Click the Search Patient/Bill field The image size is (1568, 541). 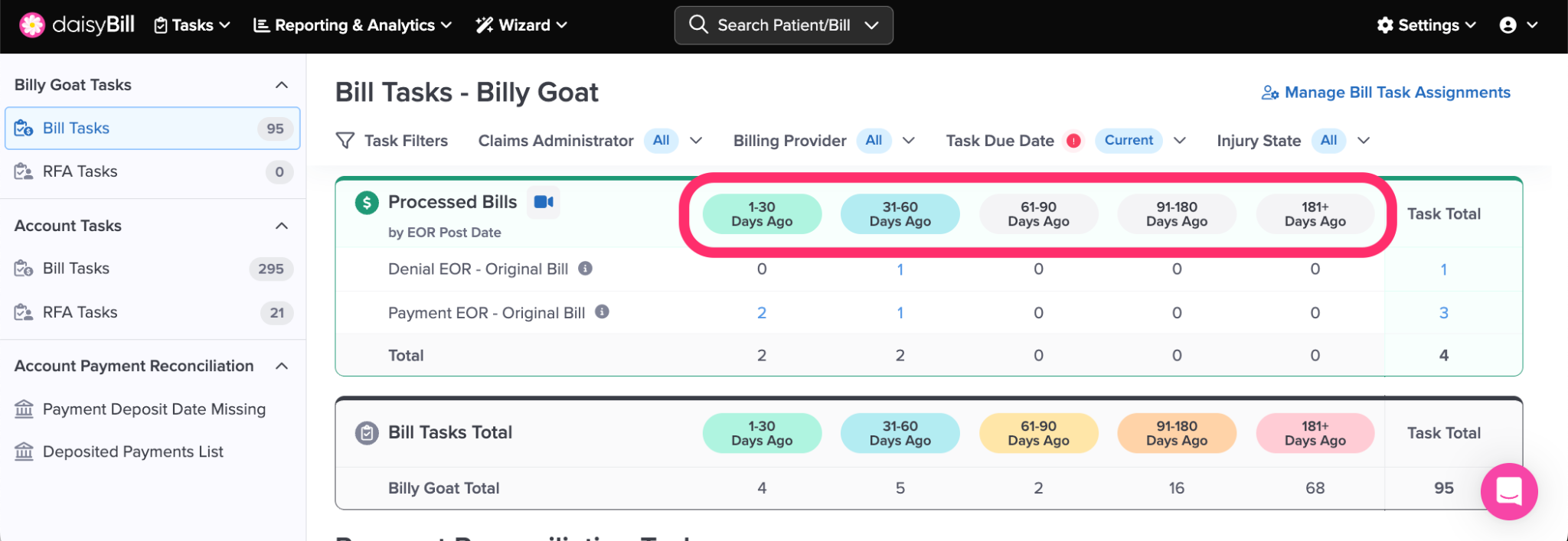point(783,25)
